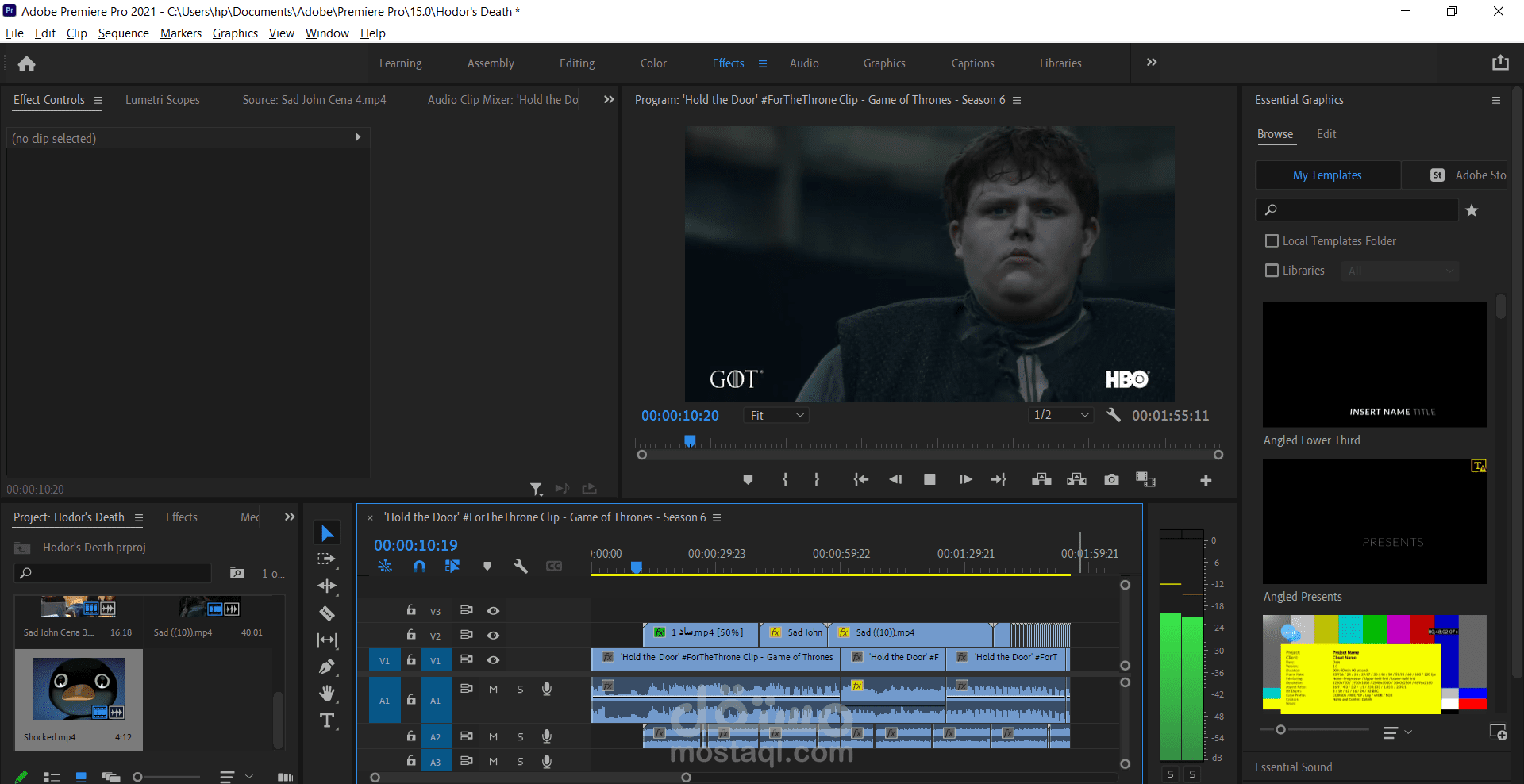Toggle Snap in Timeline magnet icon

tap(419, 566)
